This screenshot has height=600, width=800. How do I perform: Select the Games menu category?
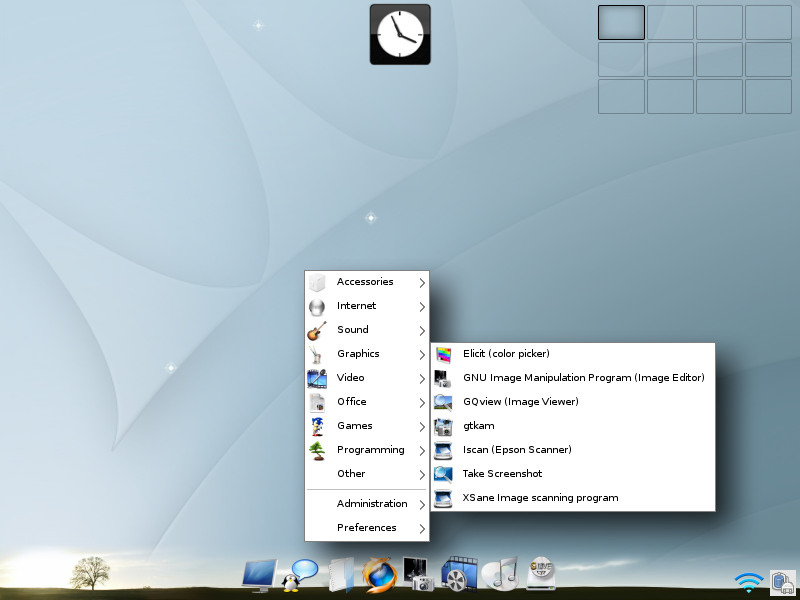(367, 426)
